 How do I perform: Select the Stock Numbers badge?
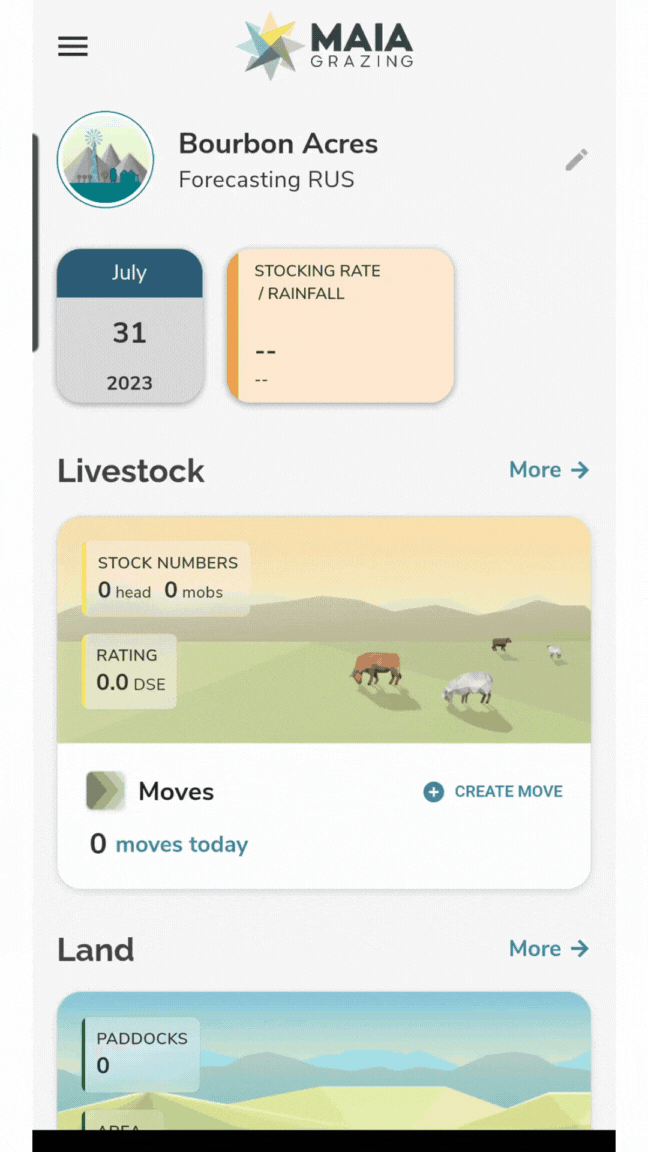click(x=166, y=577)
